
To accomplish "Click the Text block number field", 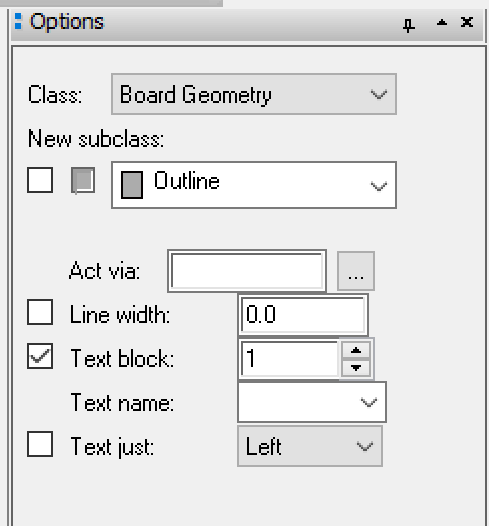I will tap(289, 359).
